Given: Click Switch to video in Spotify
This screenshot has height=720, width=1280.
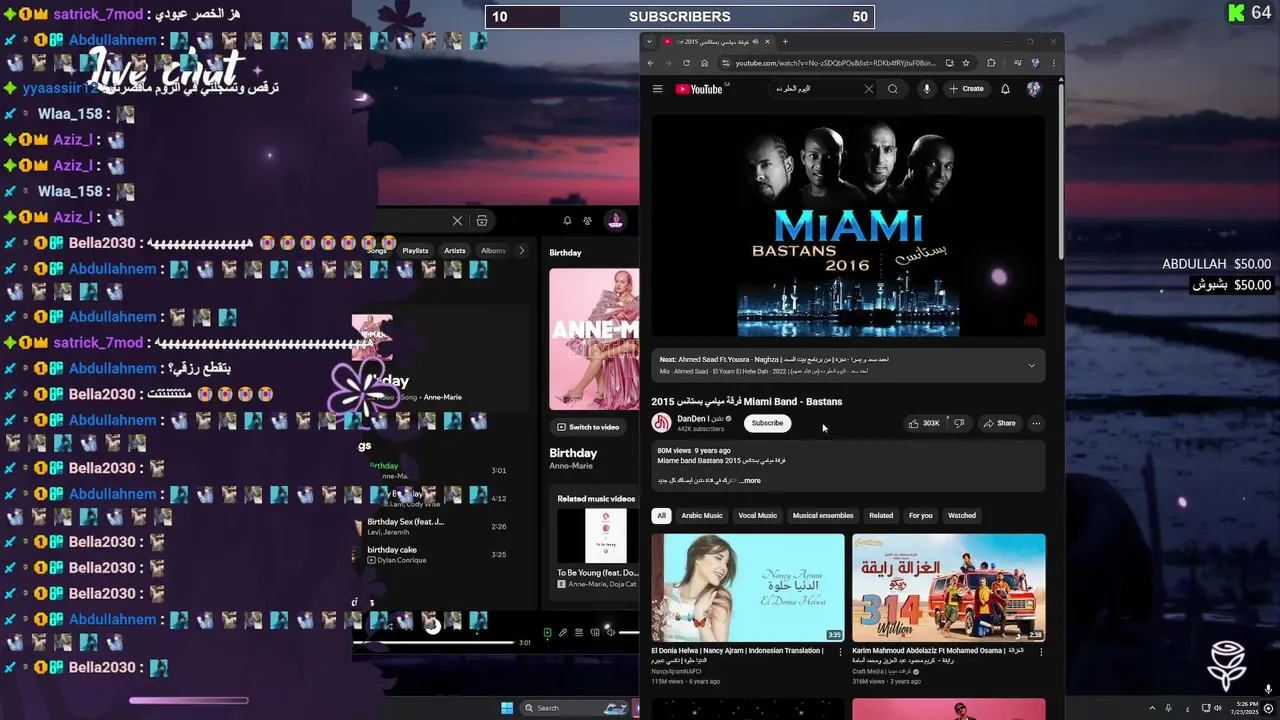Looking at the screenshot, I should (588, 427).
